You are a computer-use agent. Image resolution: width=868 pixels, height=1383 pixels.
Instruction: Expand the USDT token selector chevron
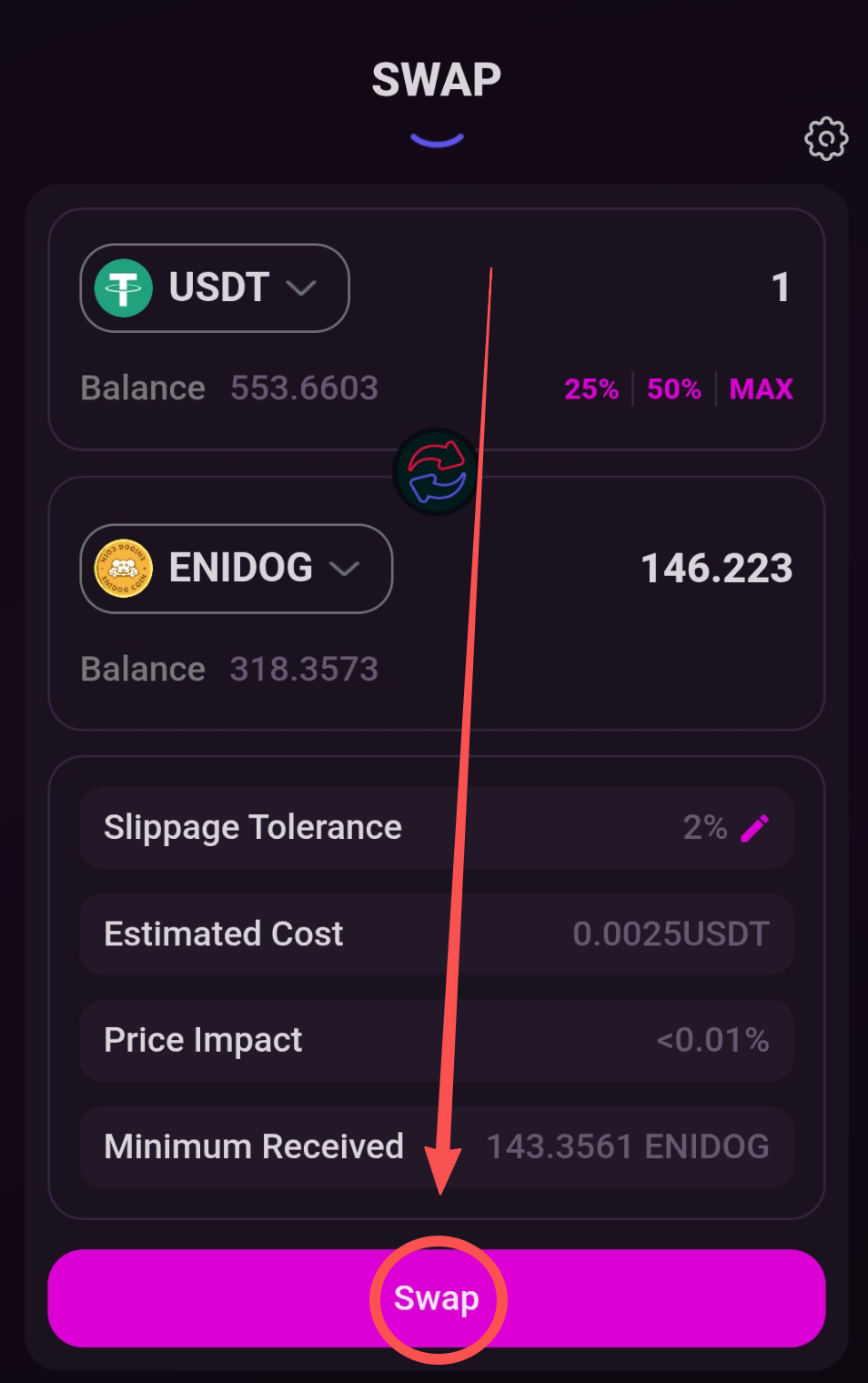(x=301, y=288)
